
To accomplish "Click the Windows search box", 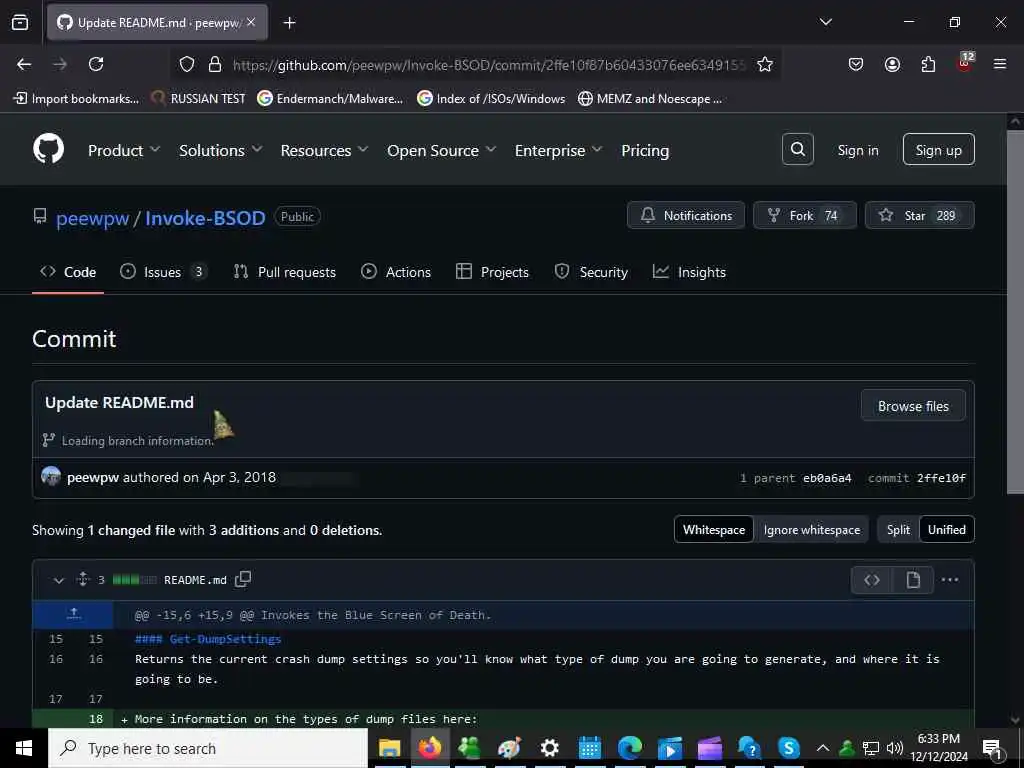I will coord(208,748).
